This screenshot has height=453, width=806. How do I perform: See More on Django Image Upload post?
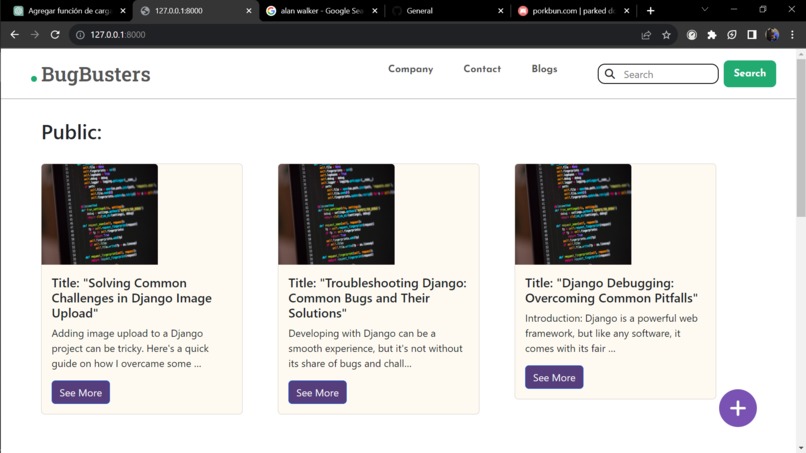point(81,392)
